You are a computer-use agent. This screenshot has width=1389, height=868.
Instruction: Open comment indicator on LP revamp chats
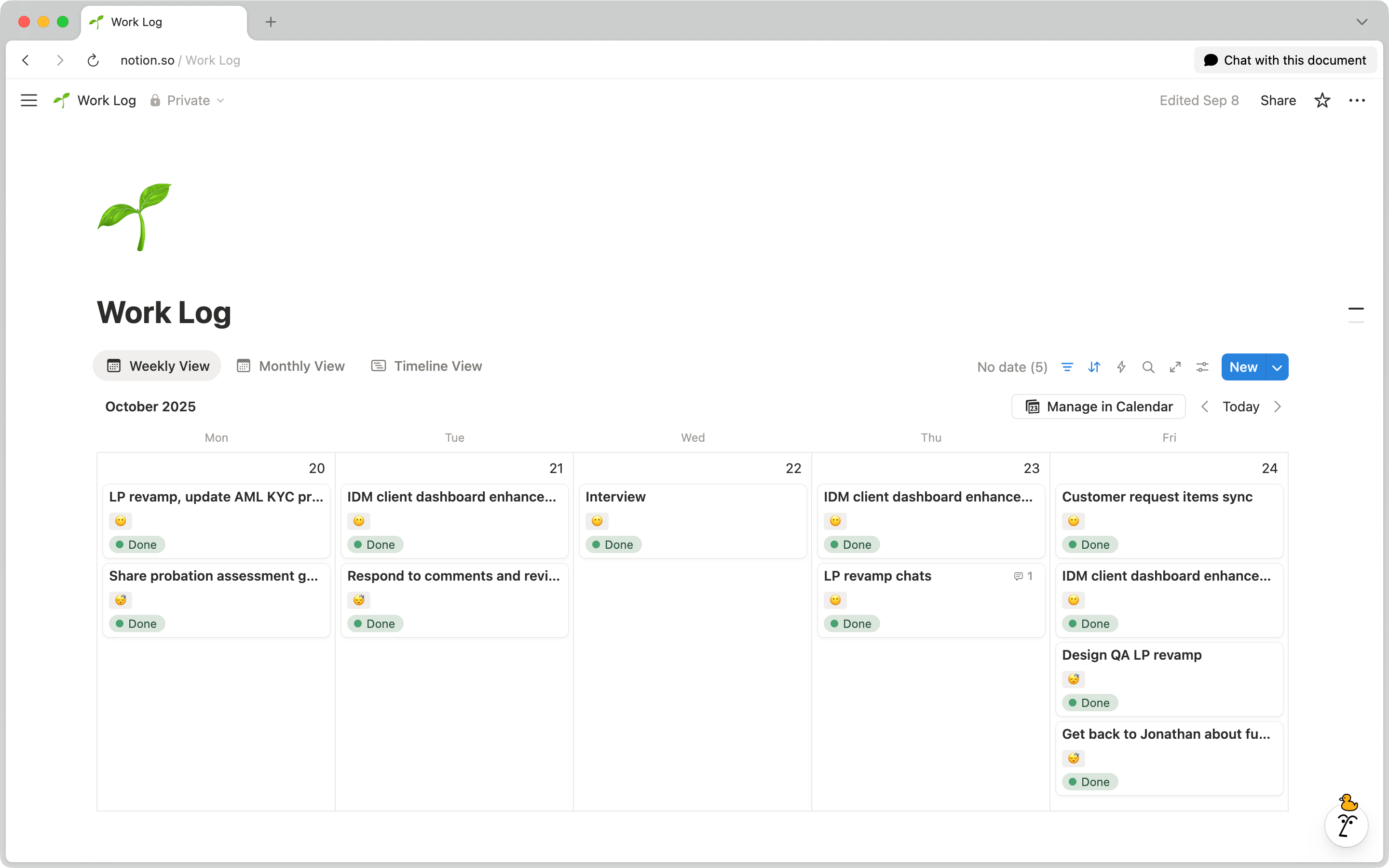(x=1023, y=576)
